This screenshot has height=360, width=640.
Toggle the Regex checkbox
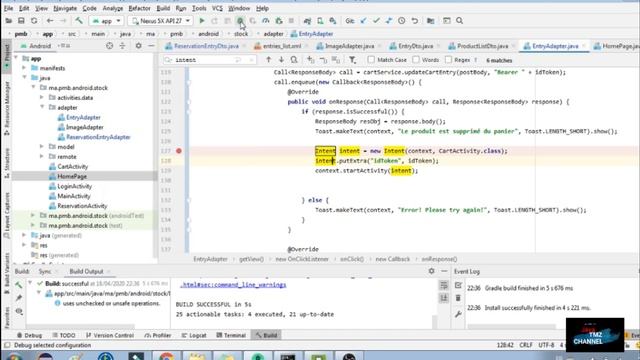[448, 60]
